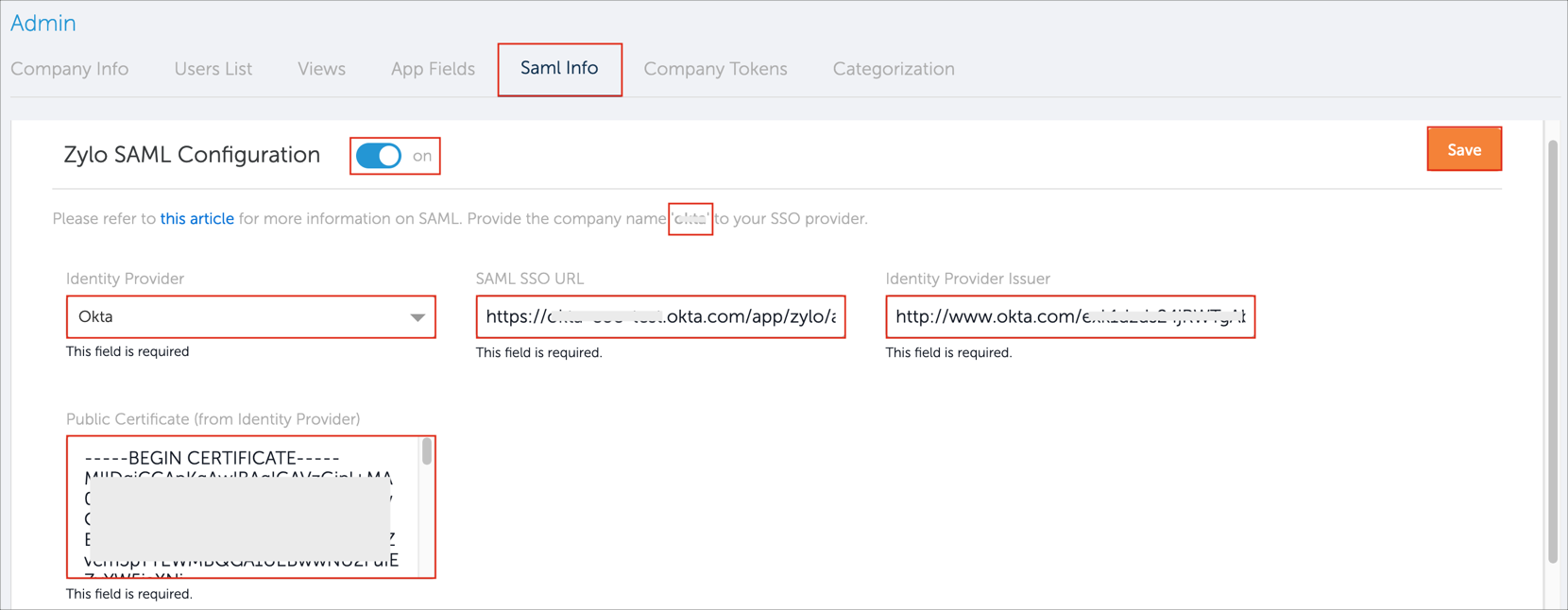
Task: Switch to the Categorization tab
Action: (x=893, y=69)
